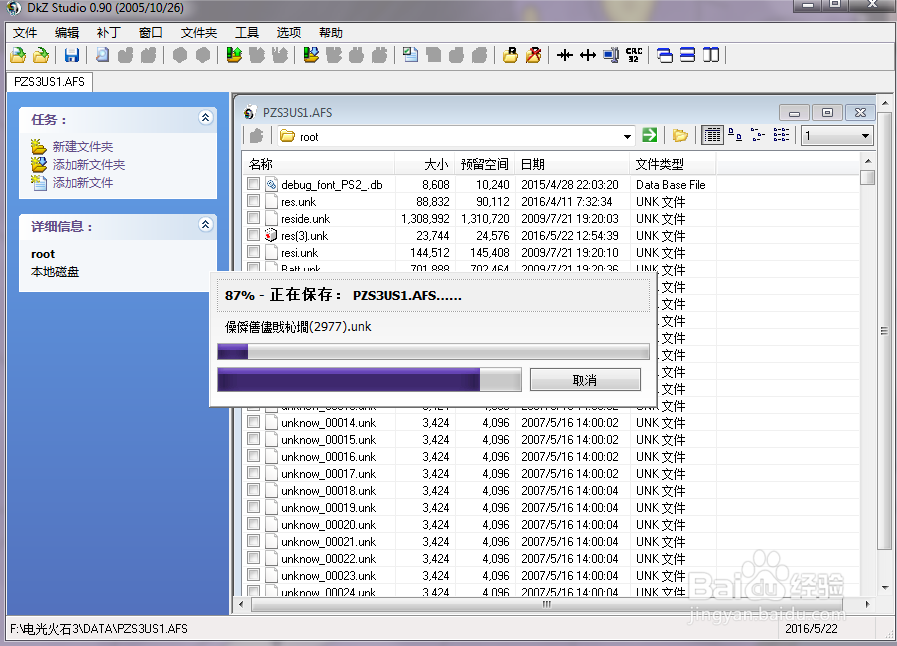
Task: Click the Save file icon
Action: (70, 55)
